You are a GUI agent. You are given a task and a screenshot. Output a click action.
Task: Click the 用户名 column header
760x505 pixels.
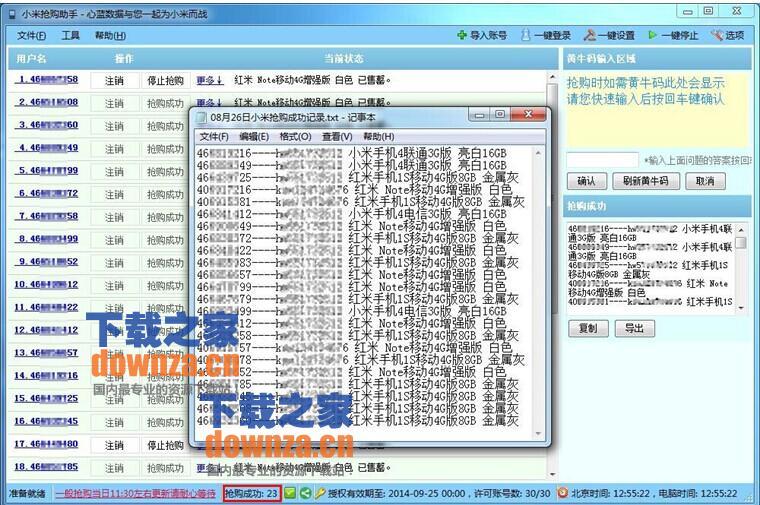click(31, 59)
